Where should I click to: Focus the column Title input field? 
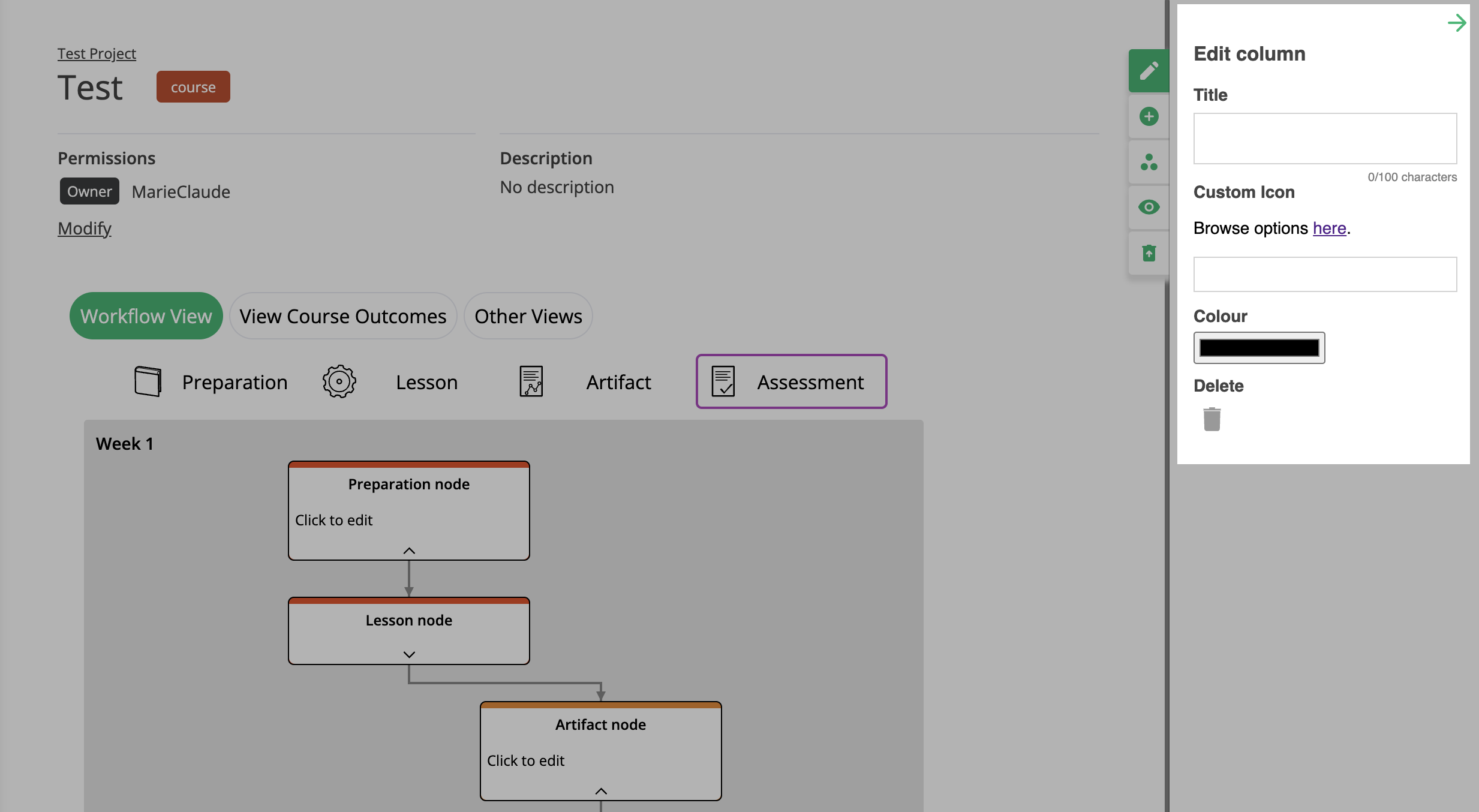point(1325,139)
